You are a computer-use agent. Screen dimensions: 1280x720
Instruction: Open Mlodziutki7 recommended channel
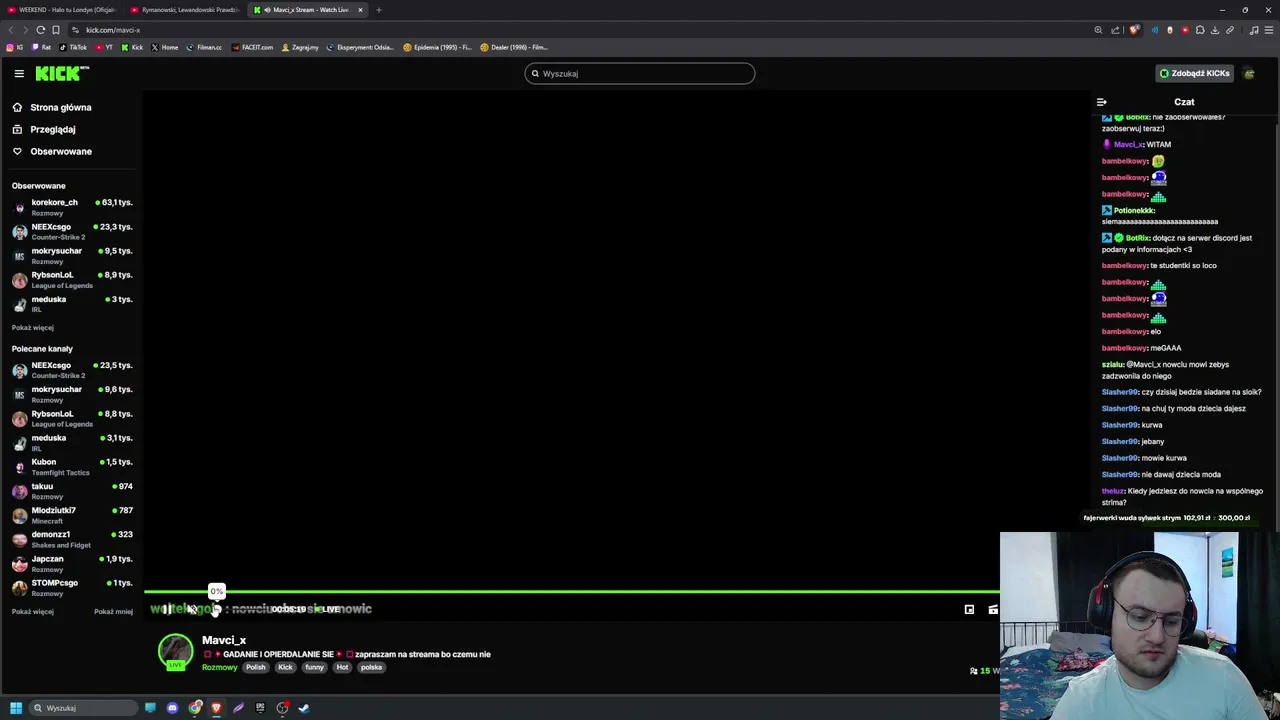[x=72, y=515]
